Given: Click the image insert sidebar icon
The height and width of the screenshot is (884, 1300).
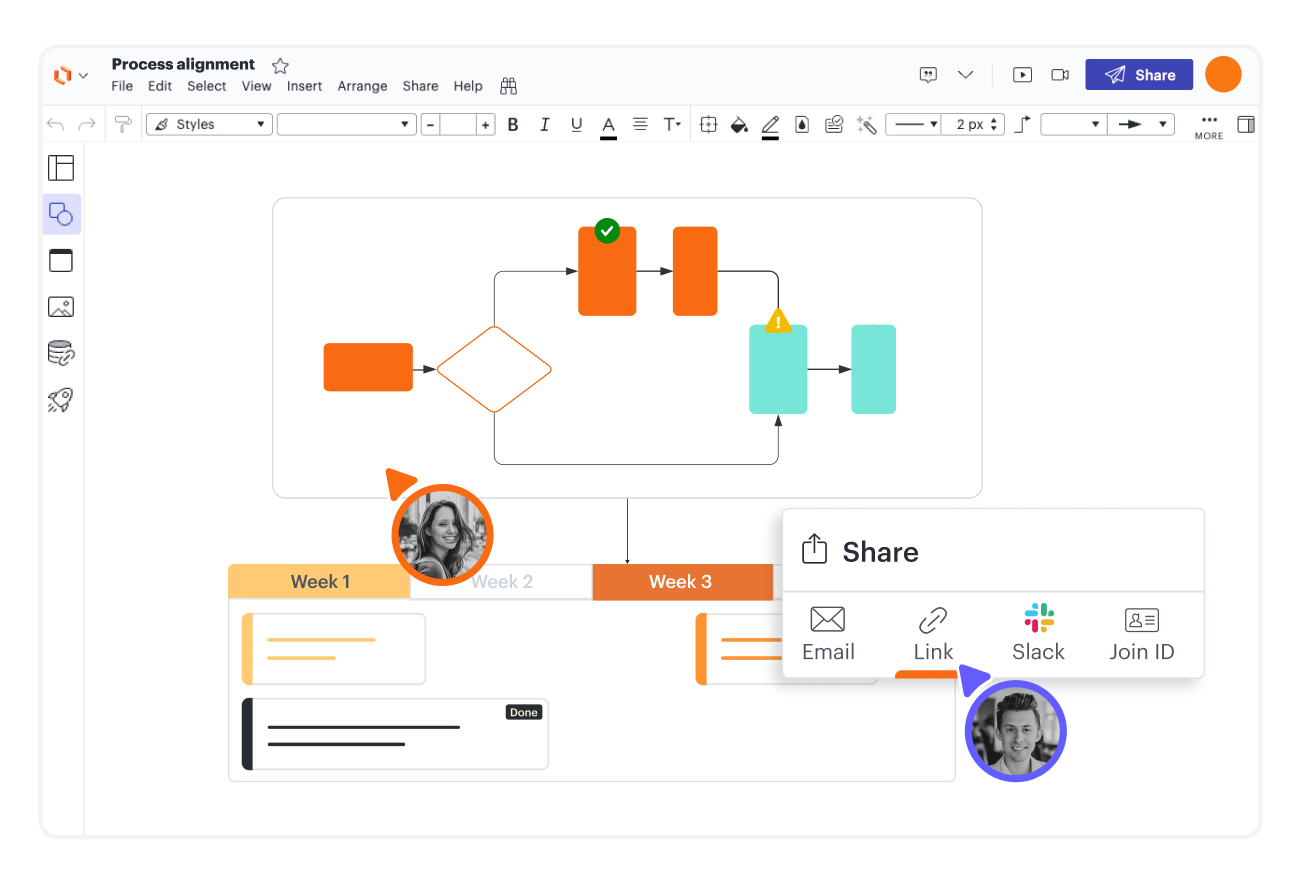Looking at the screenshot, I should (61, 307).
